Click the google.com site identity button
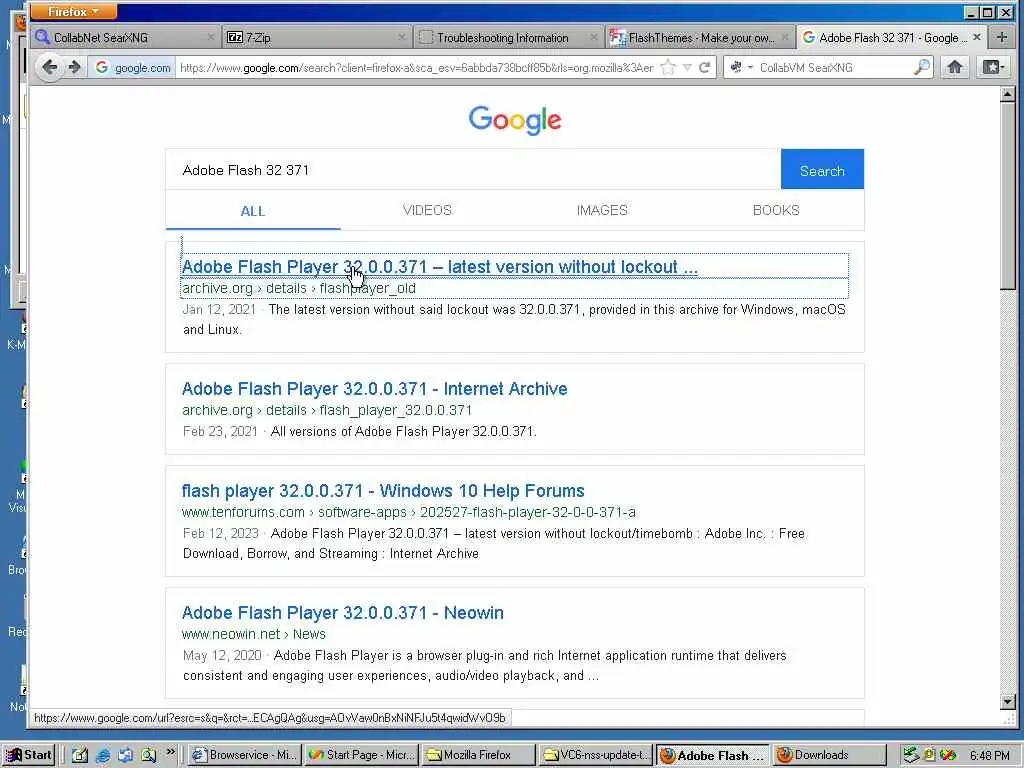 (133, 67)
